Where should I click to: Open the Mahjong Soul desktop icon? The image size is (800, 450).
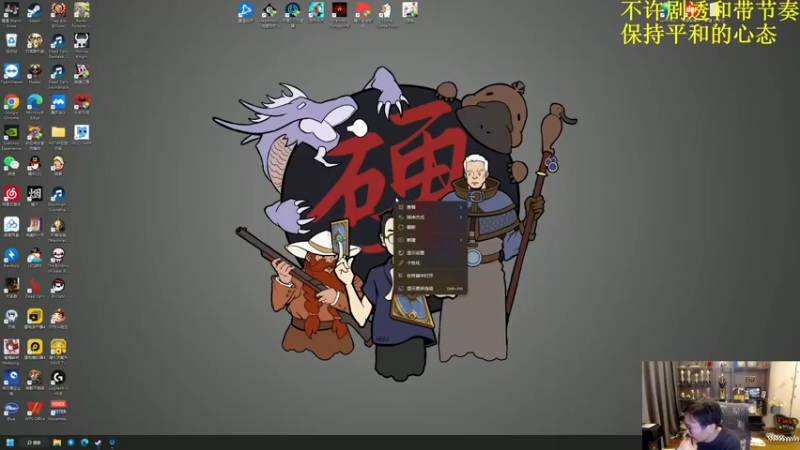(x=11, y=352)
